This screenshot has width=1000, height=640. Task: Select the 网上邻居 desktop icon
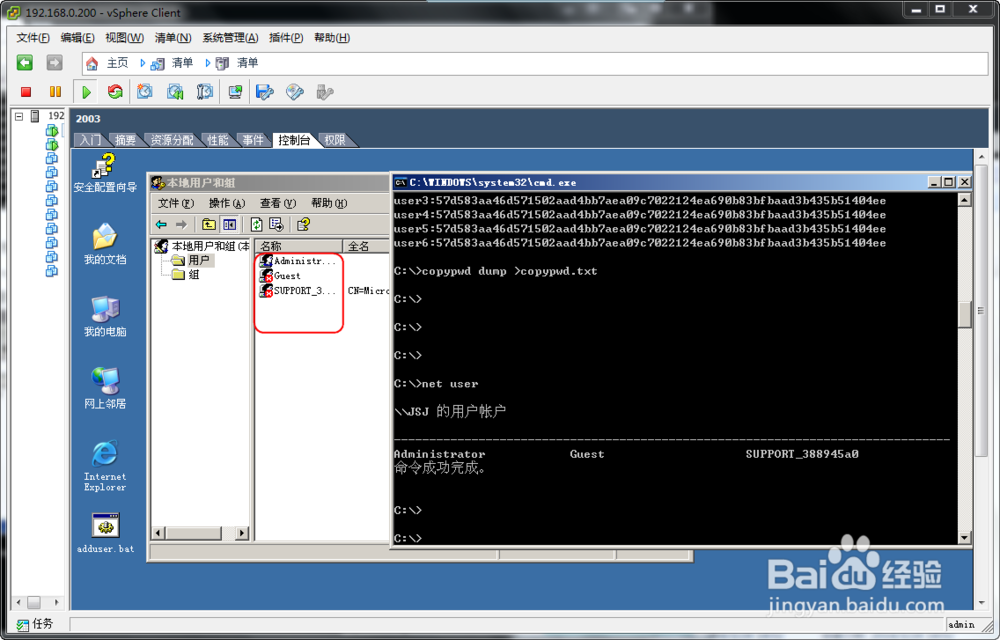pyautogui.click(x=105, y=388)
